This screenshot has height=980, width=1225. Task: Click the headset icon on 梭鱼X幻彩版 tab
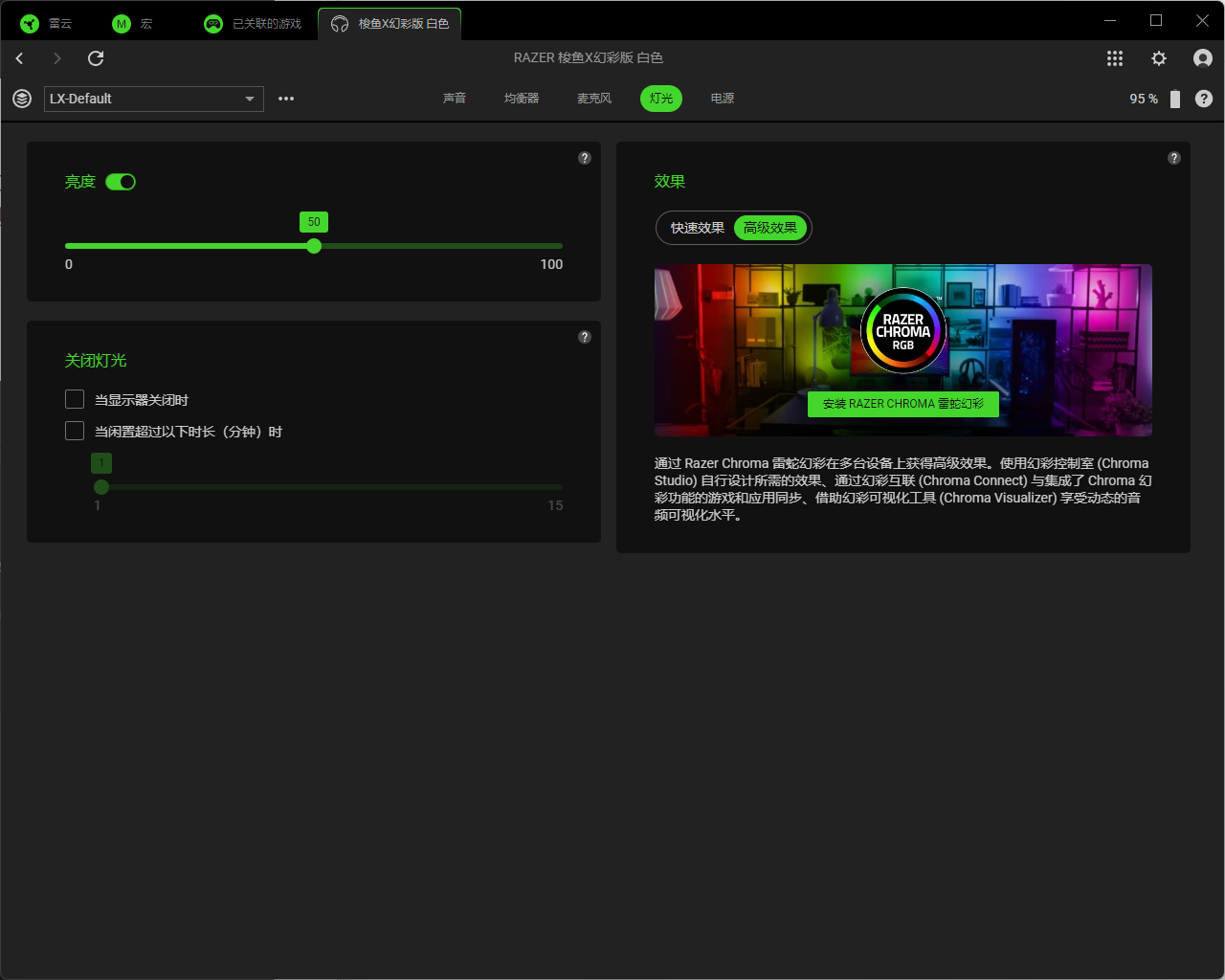(x=340, y=24)
